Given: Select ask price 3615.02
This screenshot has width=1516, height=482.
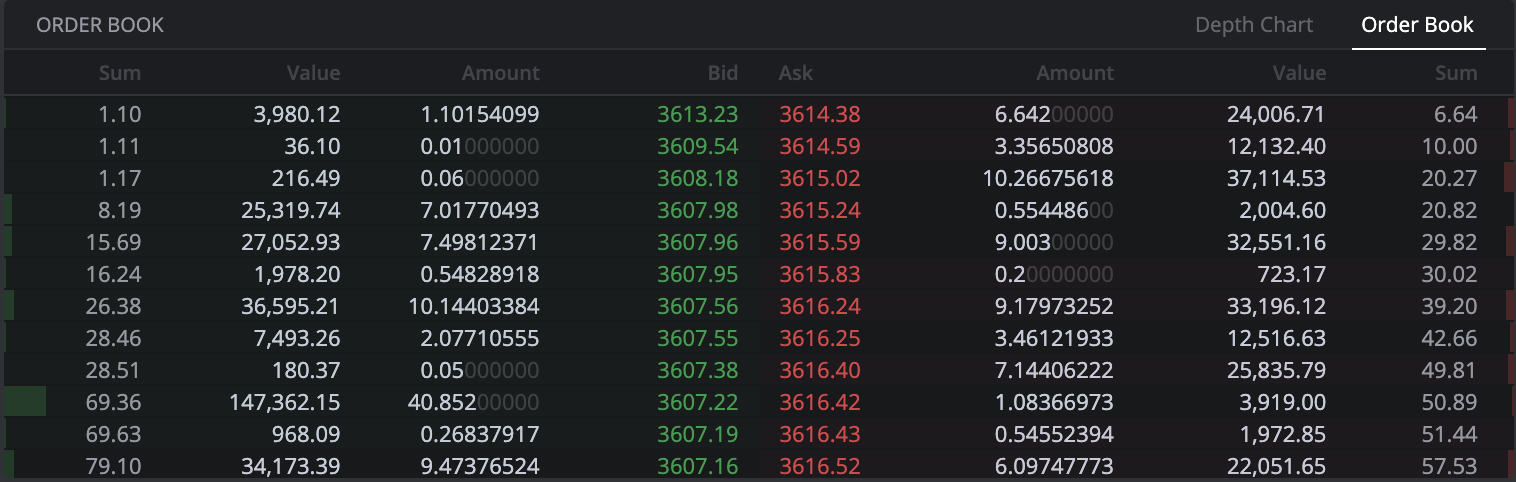Looking at the screenshot, I should pyautogui.click(x=819, y=178).
